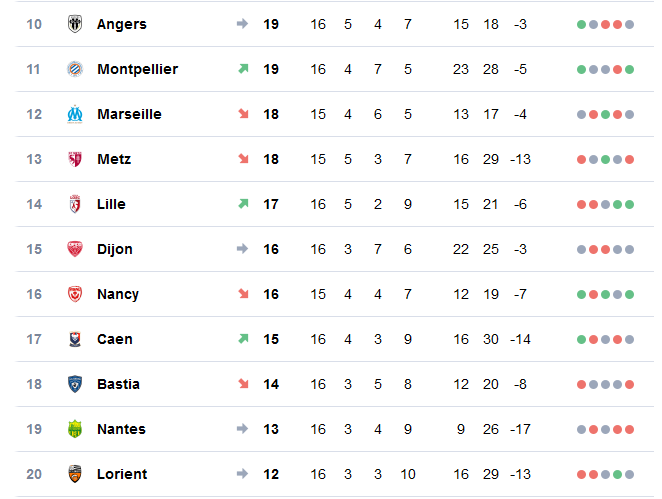Click the Lorient club crest

coord(75,474)
